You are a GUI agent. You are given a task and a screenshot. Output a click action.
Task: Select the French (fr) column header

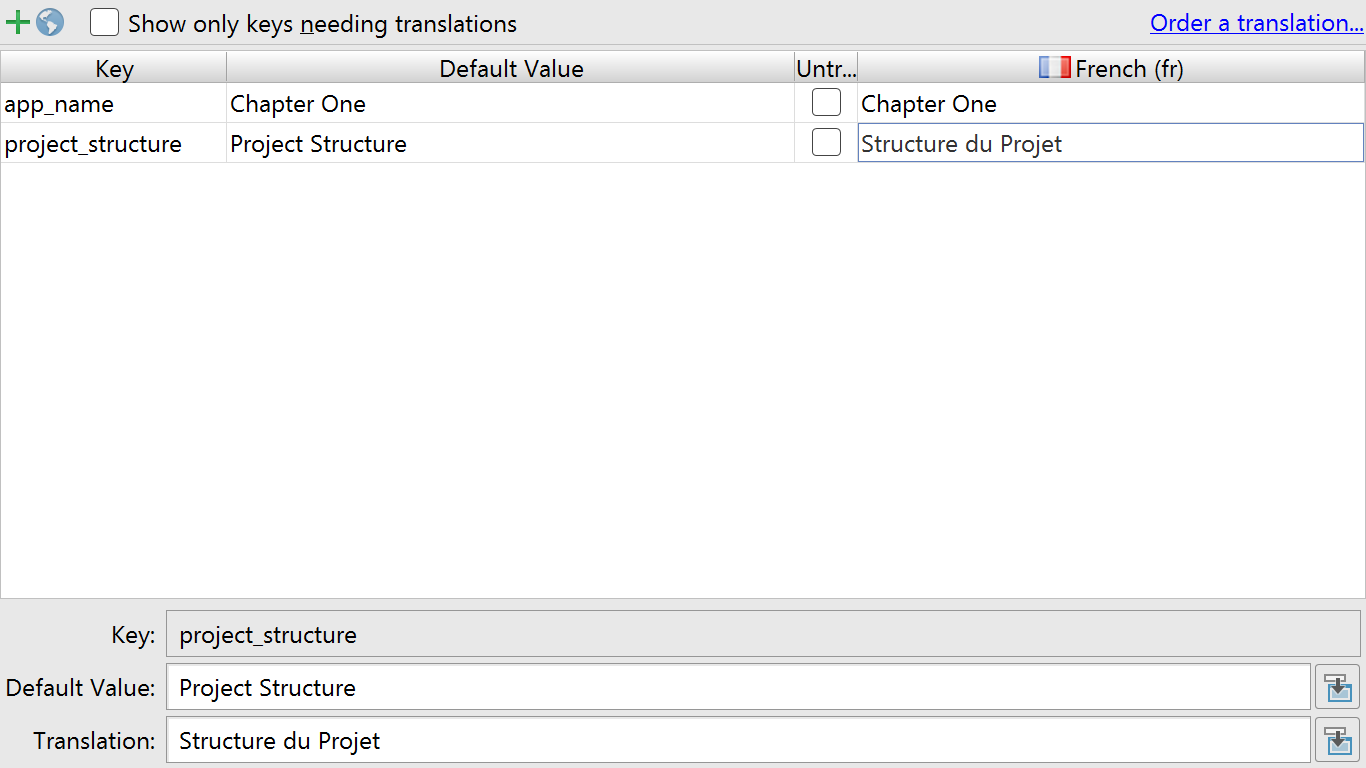click(1111, 68)
